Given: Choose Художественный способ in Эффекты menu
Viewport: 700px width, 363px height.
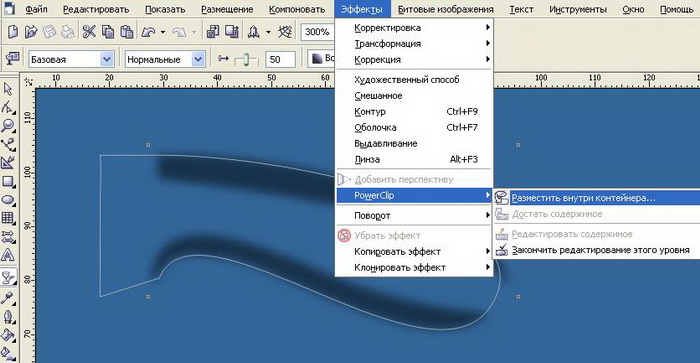Looking at the screenshot, I should 414,79.
